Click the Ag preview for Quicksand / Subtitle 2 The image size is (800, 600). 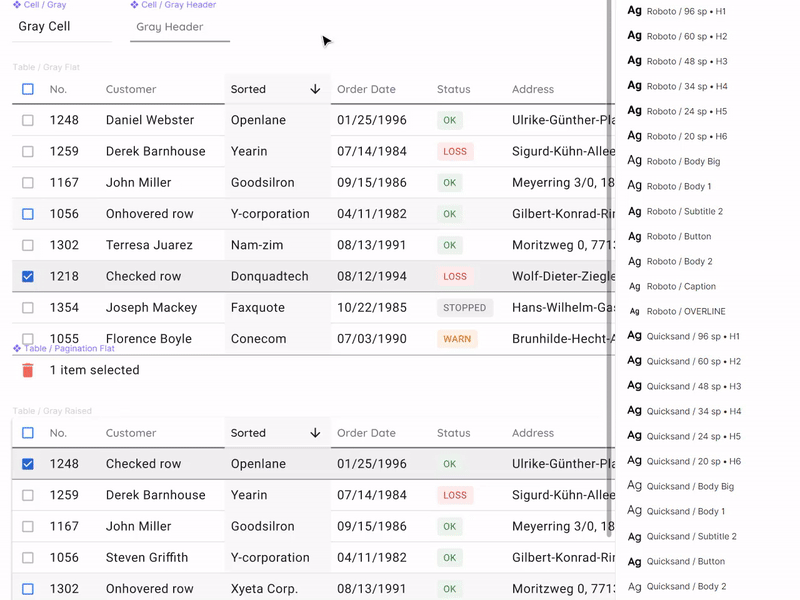634,537
